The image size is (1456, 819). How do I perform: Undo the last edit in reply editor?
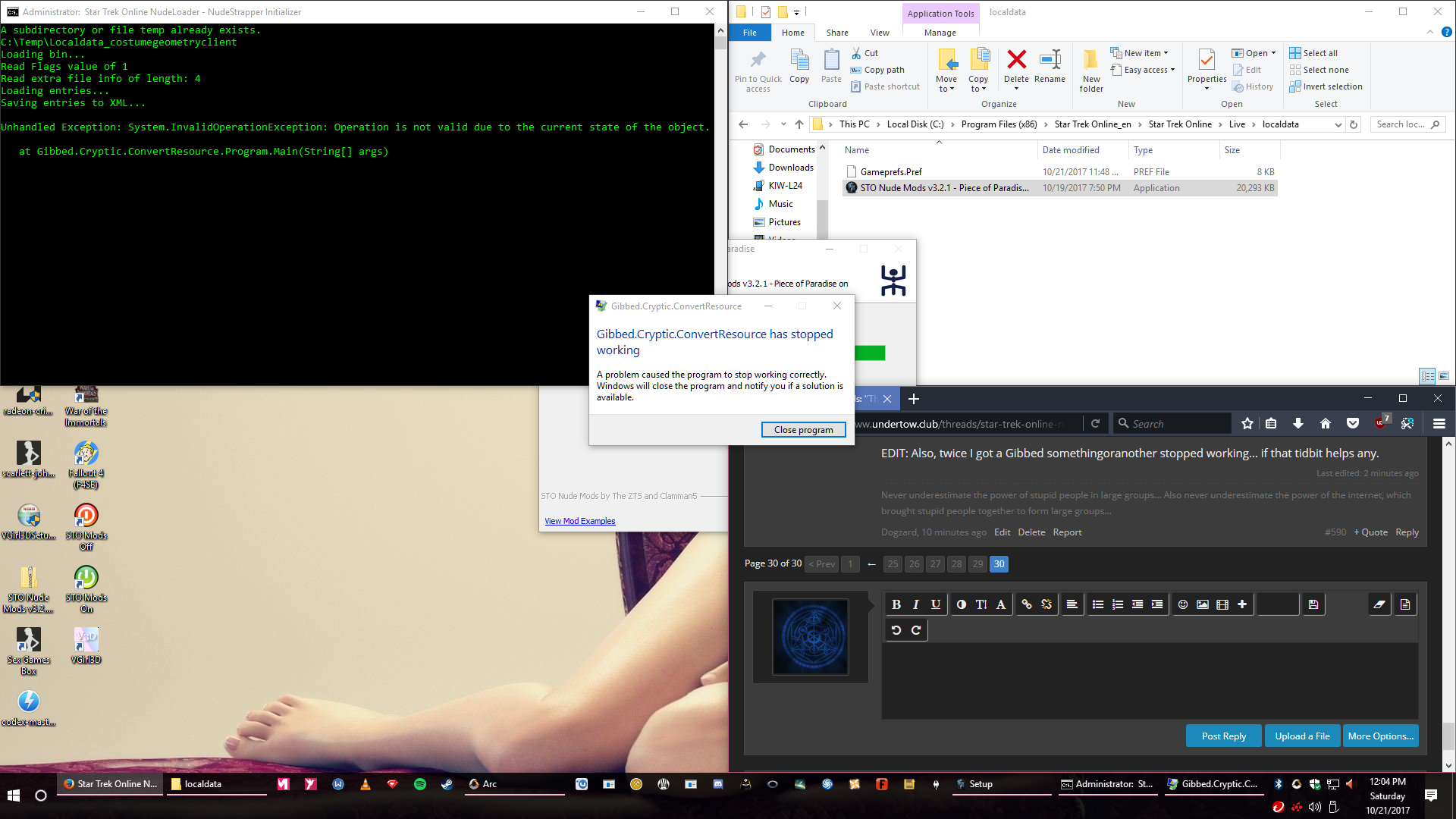[x=896, y=630]
